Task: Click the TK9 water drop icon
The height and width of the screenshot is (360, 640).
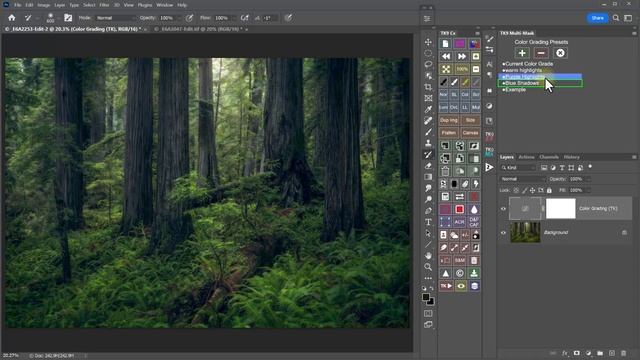Action: (474, 209)
